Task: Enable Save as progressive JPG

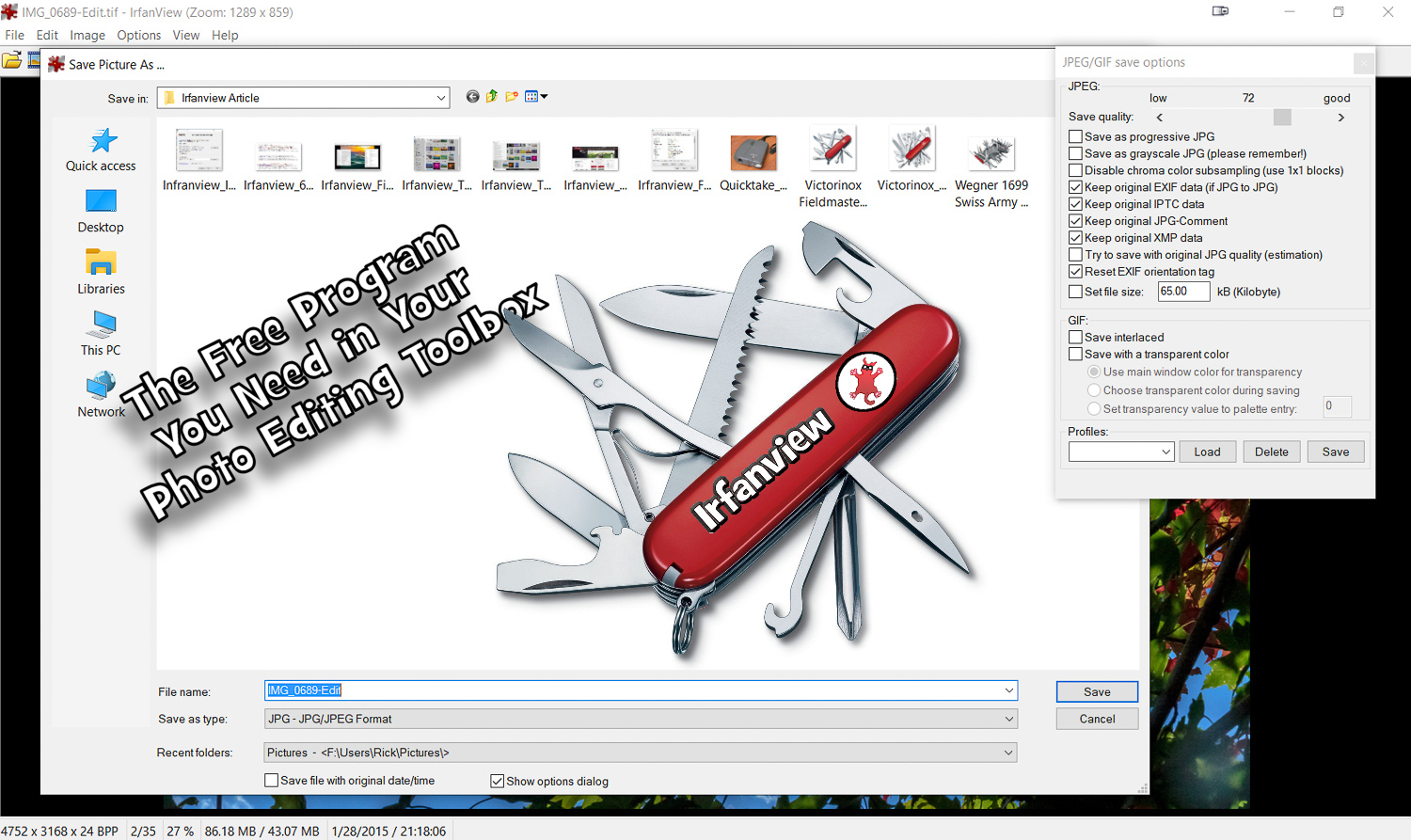Action: [1075, 136]
